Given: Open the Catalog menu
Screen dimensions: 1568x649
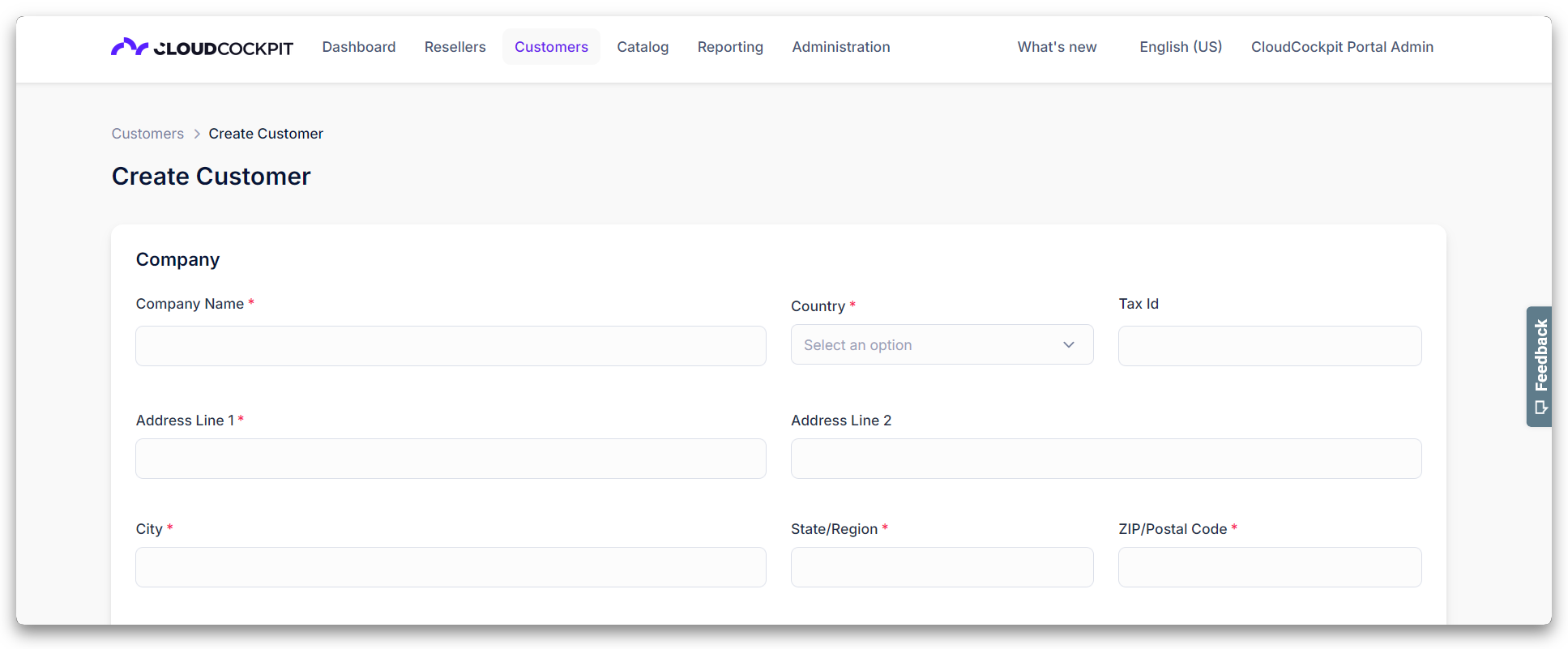Looking at the screenshot, I should coord(643,47).
